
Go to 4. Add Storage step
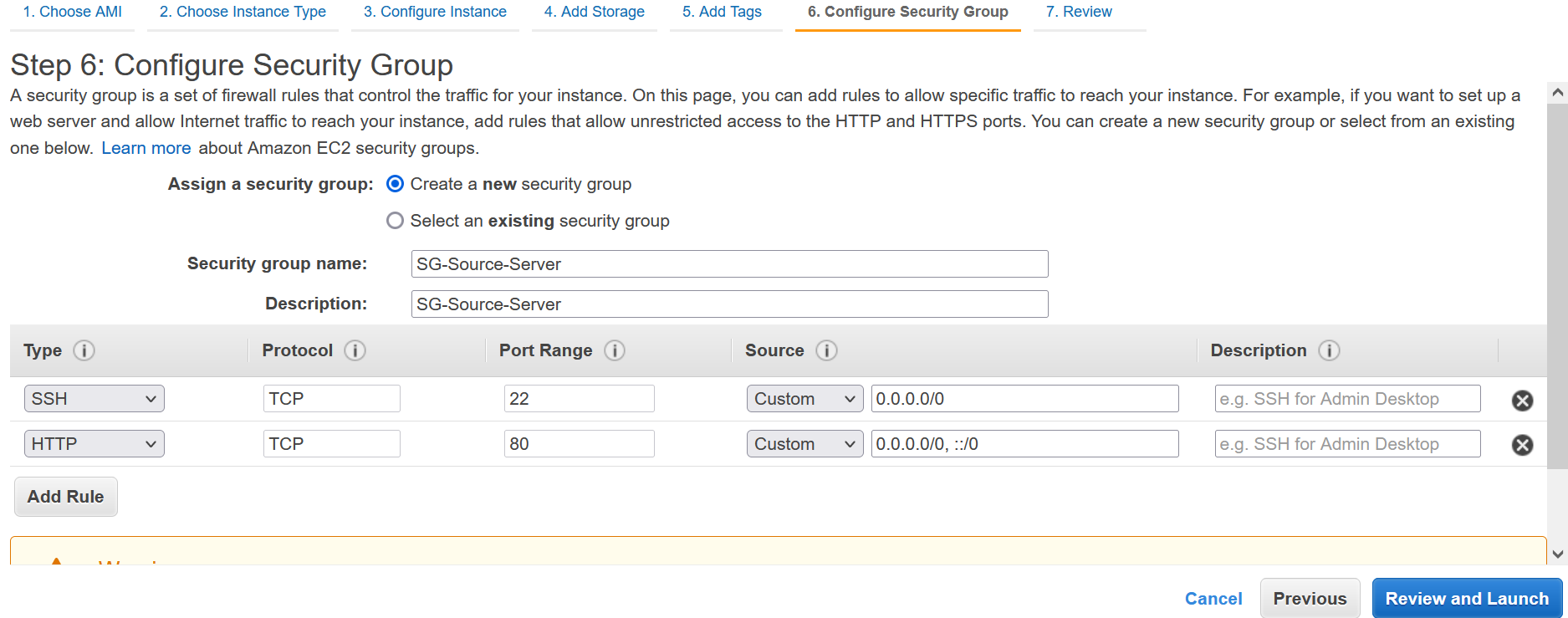(594, 12)
